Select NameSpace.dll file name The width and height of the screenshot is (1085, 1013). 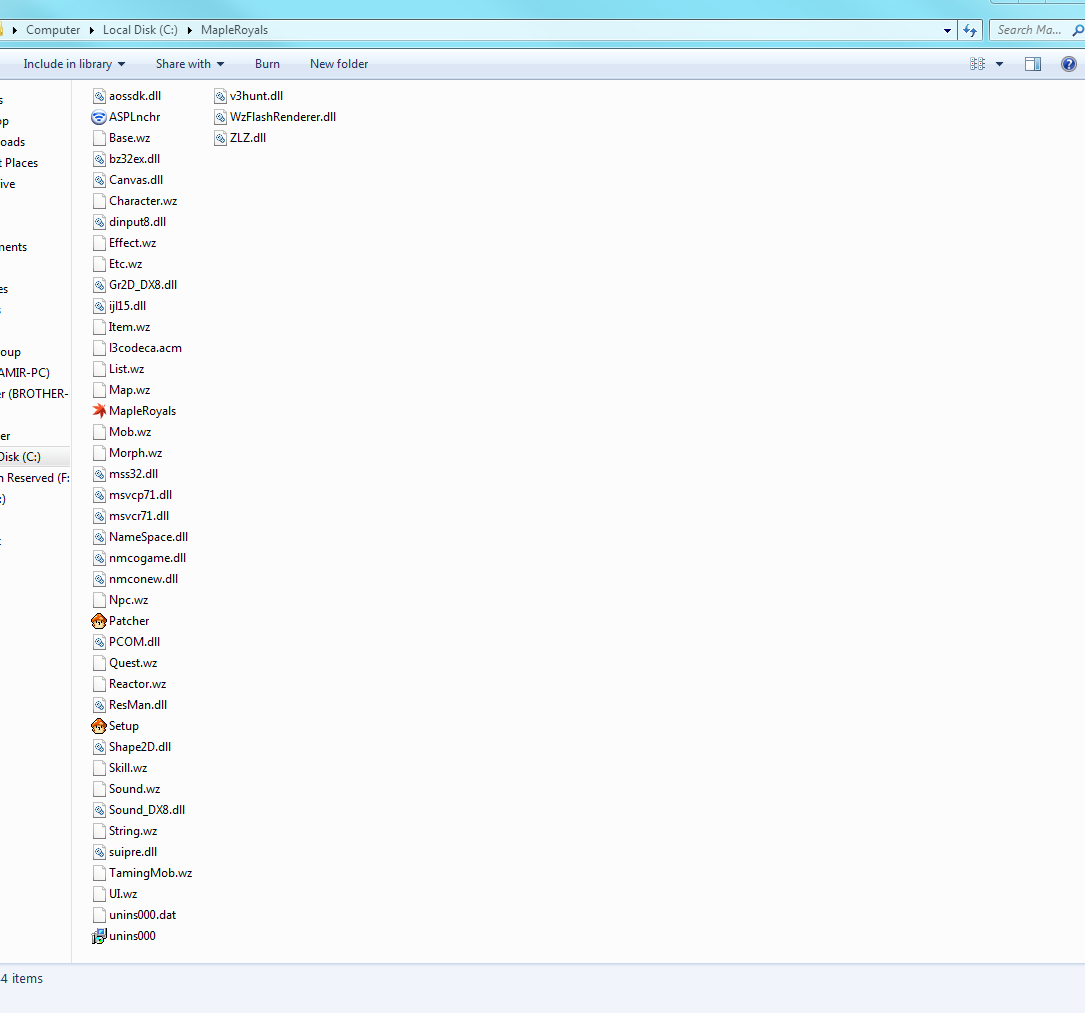[149, 538]
